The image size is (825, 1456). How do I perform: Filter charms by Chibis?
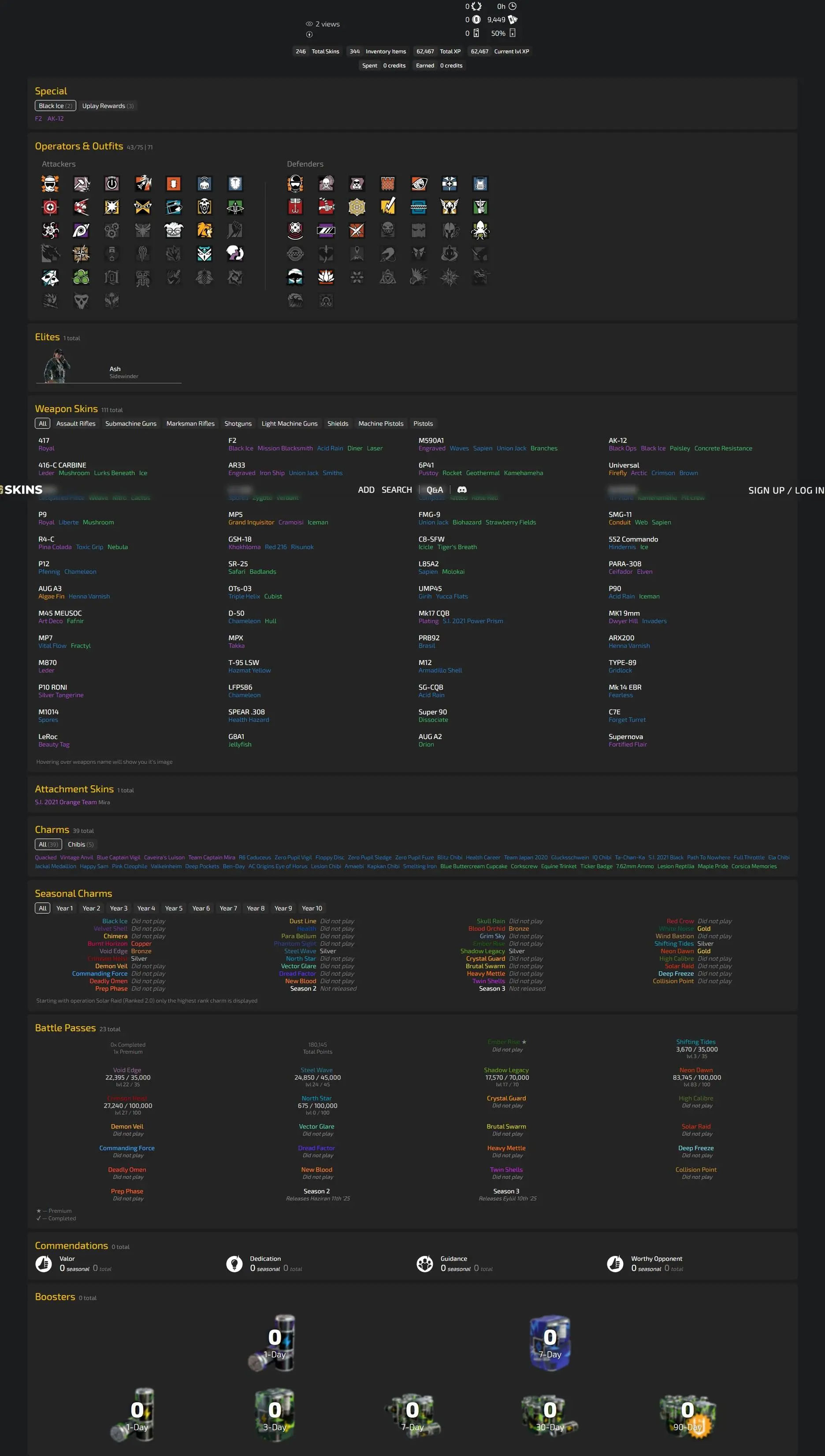(x=81, y=844)
